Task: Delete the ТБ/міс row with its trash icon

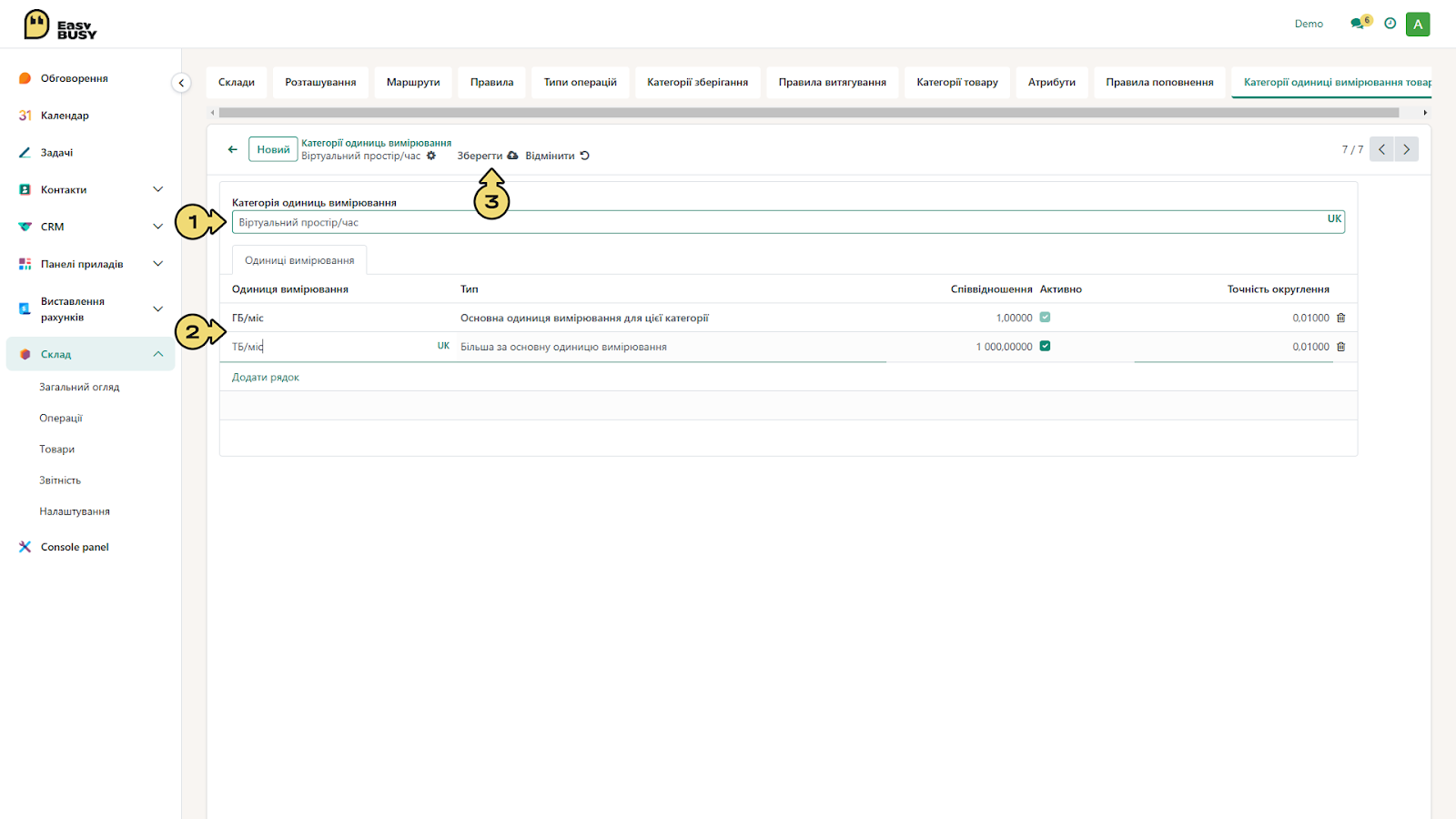Action: point(1340,347)
